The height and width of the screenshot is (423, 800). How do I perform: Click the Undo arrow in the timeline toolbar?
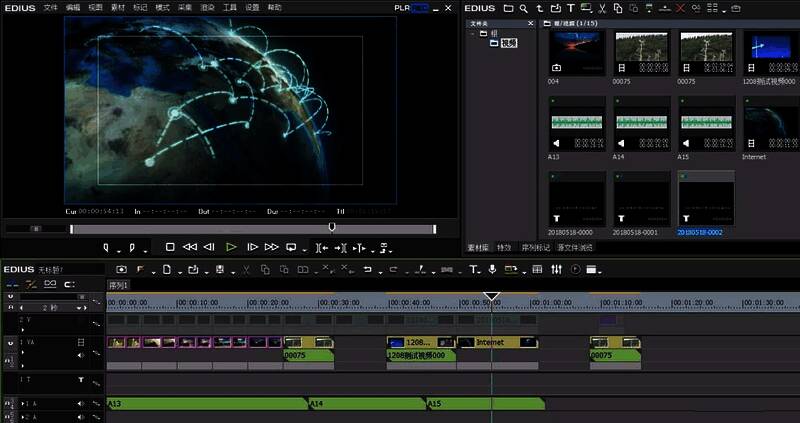[x=368, y=269]
